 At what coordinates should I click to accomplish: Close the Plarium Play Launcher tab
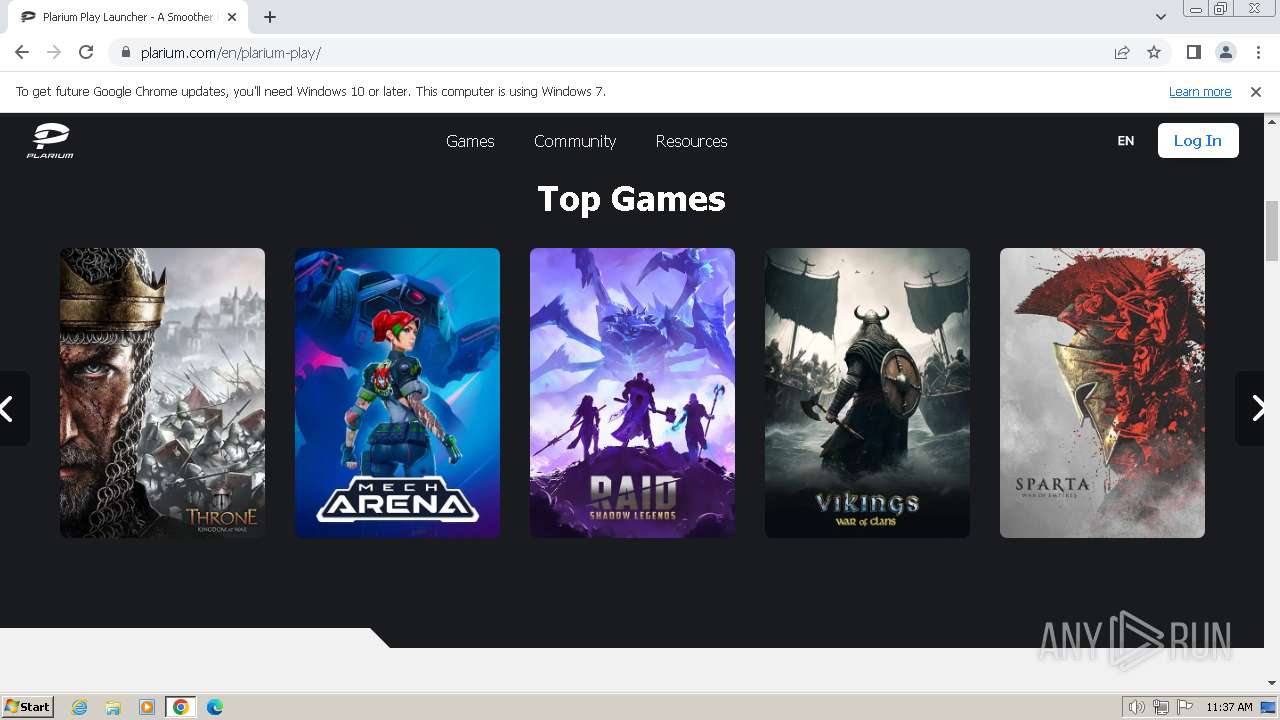(232, 17)
